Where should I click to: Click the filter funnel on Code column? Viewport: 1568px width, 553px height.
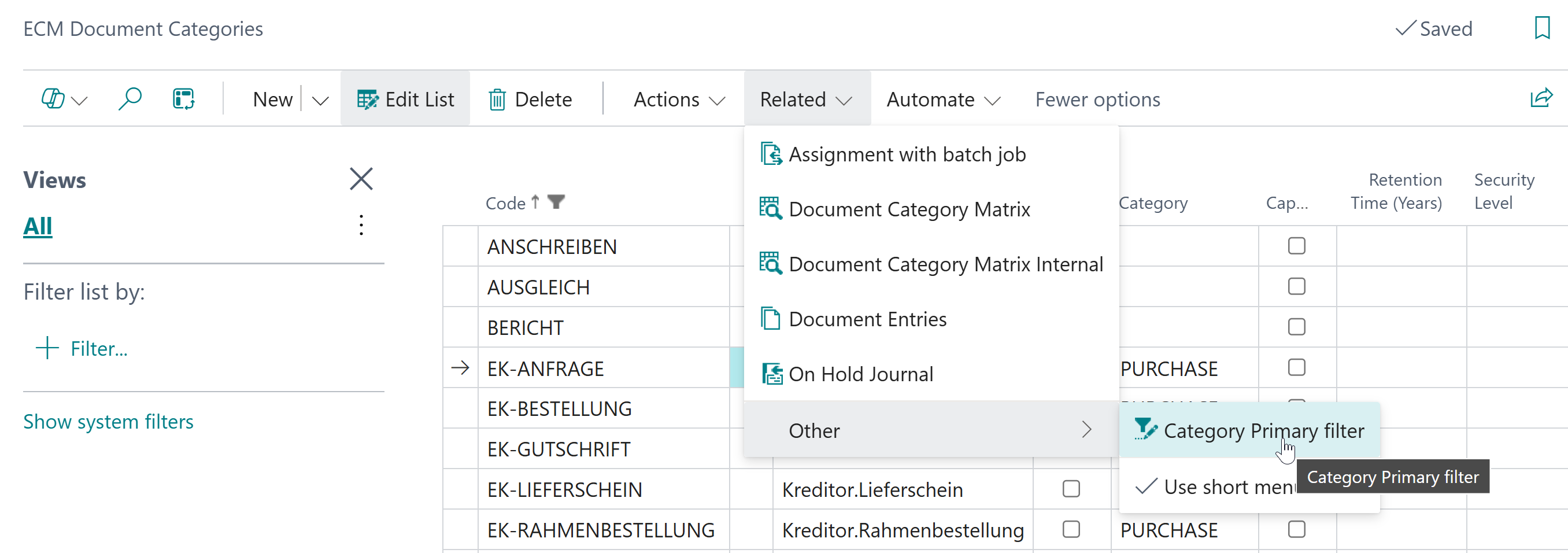(556, 201)
